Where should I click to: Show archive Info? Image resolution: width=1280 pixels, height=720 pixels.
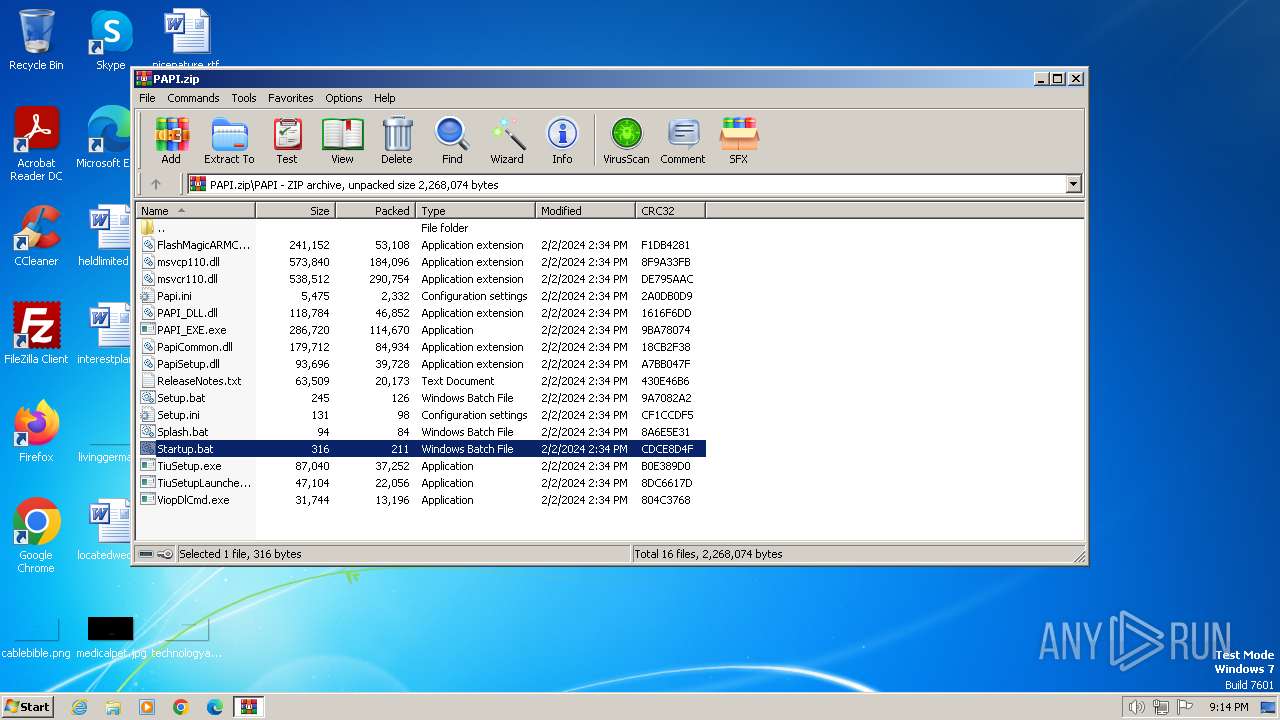pos(562,140)
